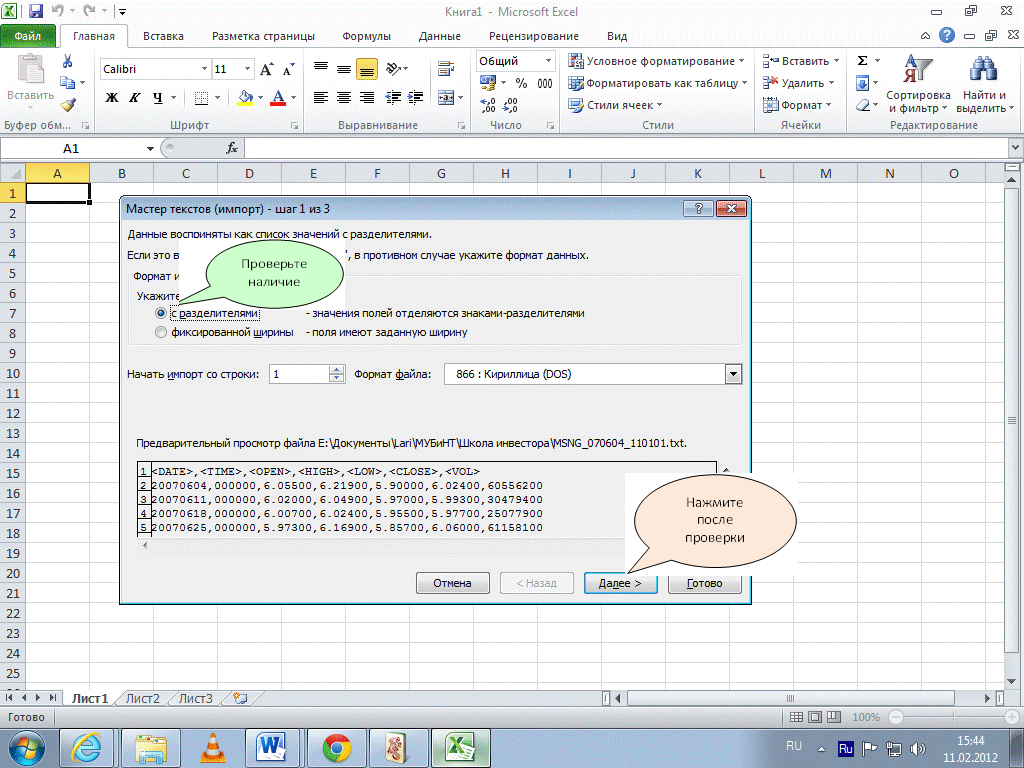The image size is (1024, 768).
Task: Click the Format Painter brush icon
Action: click(67, 104)
